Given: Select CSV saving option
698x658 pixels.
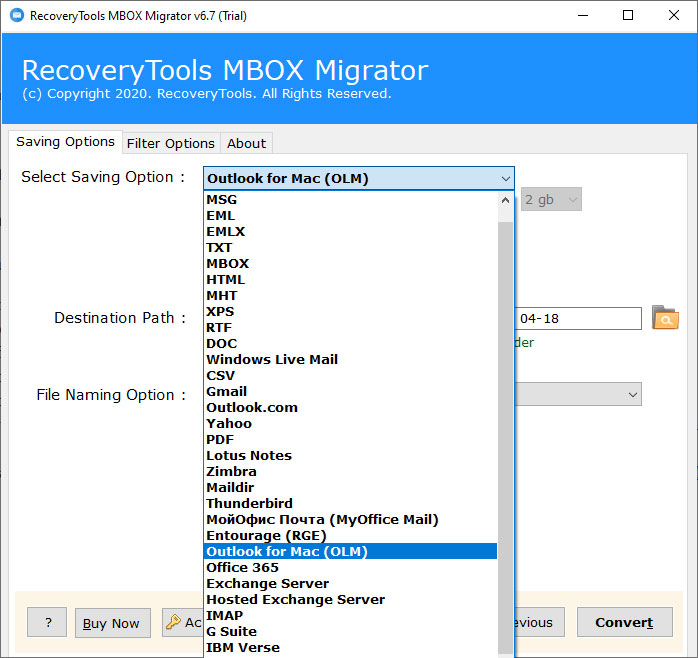Looking at the screenshot, I should [350, 376].
